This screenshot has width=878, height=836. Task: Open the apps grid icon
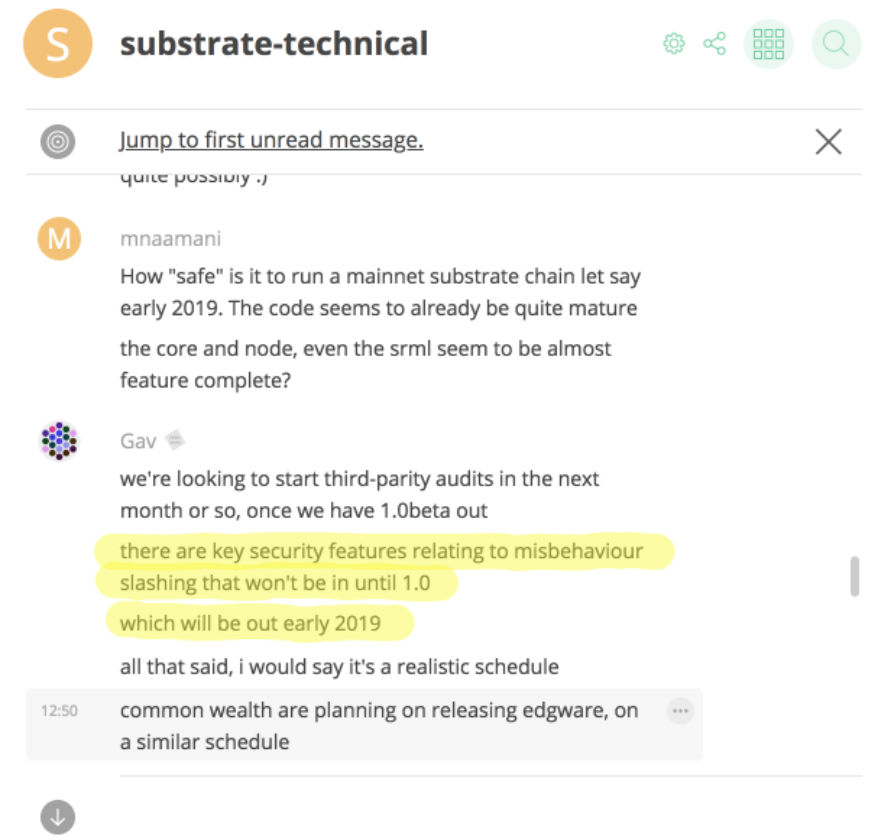click(x=768, y=44)
